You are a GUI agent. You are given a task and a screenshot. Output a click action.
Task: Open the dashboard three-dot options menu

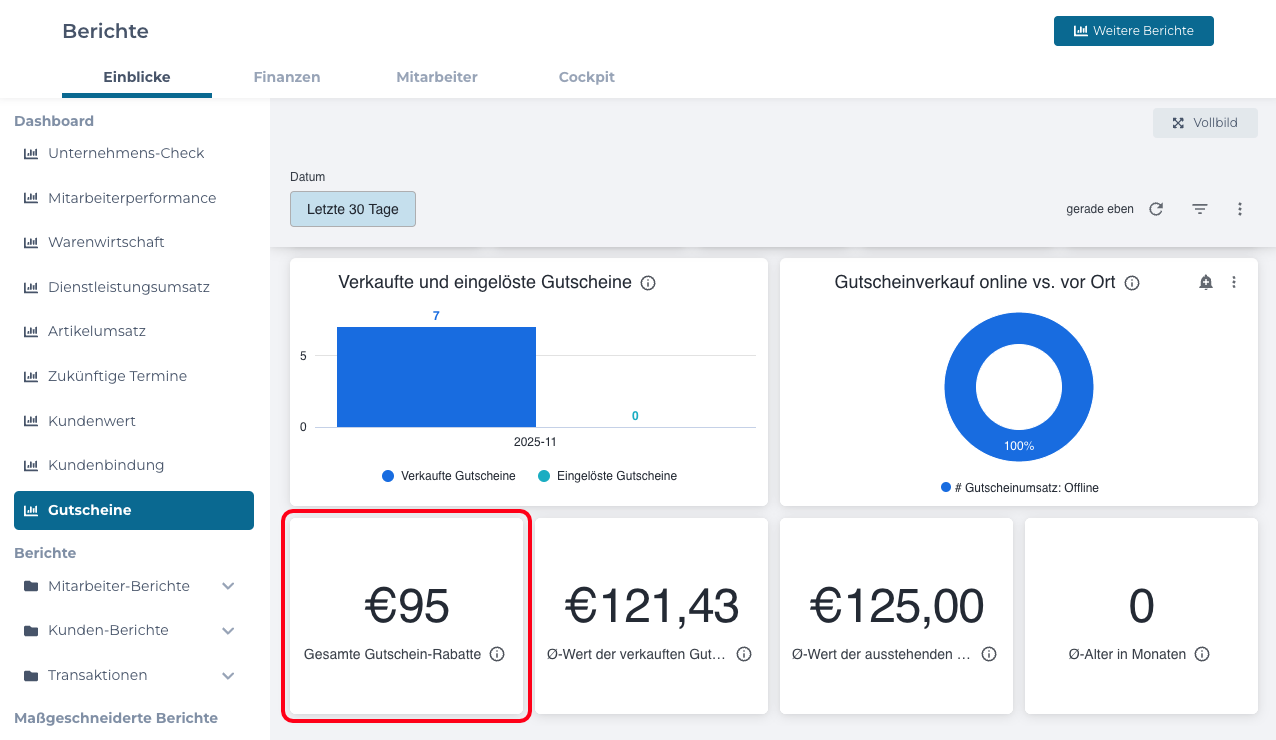click(1240, 209)
